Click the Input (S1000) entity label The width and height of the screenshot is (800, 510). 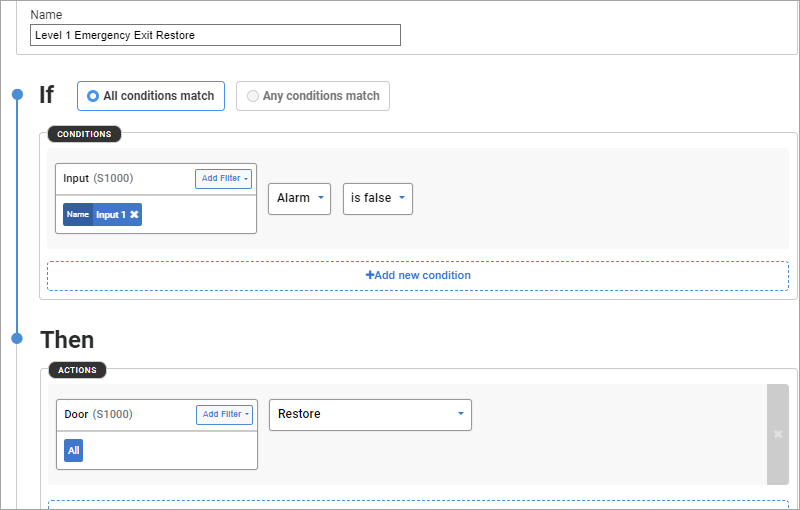click(98, 178)
